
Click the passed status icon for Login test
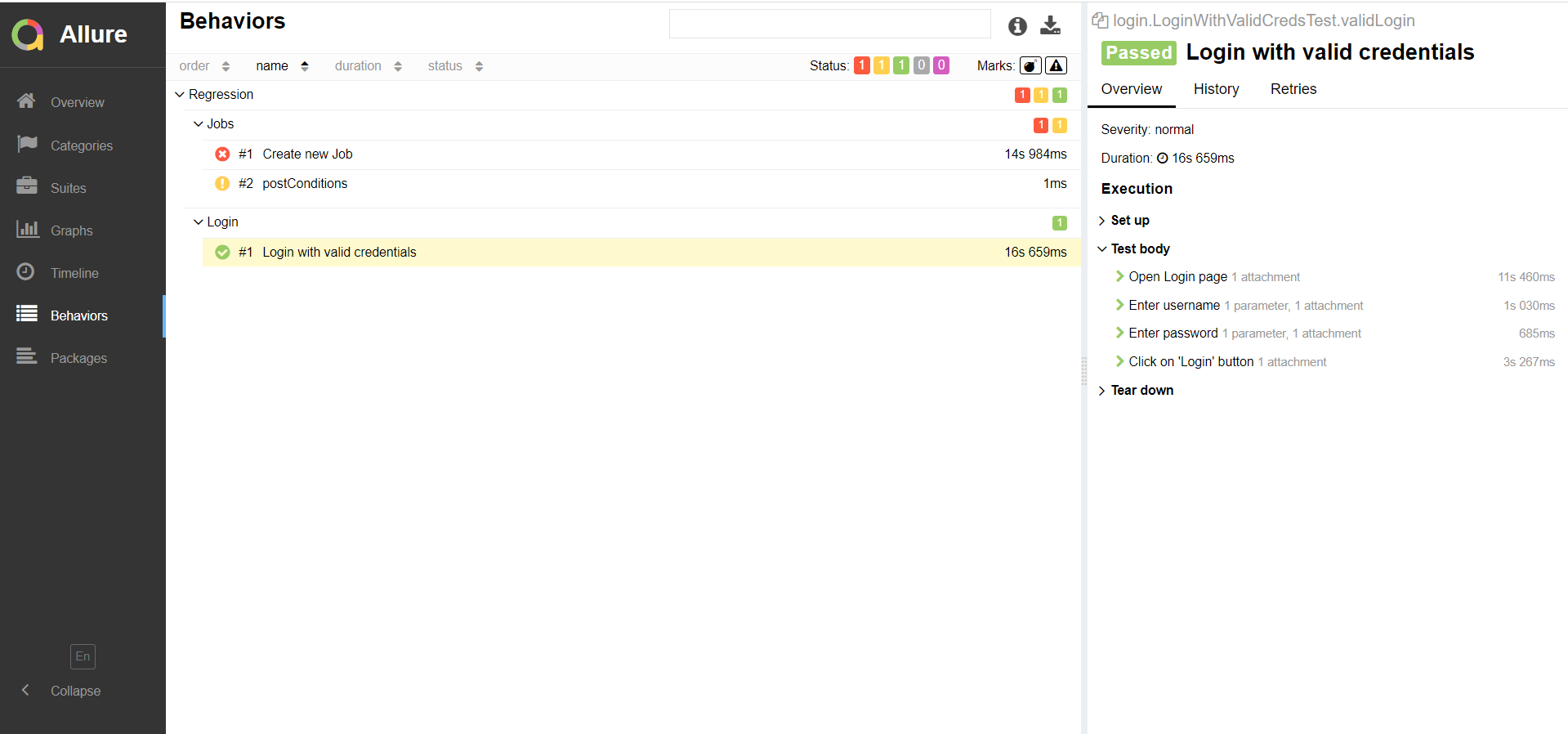(222, 252)
